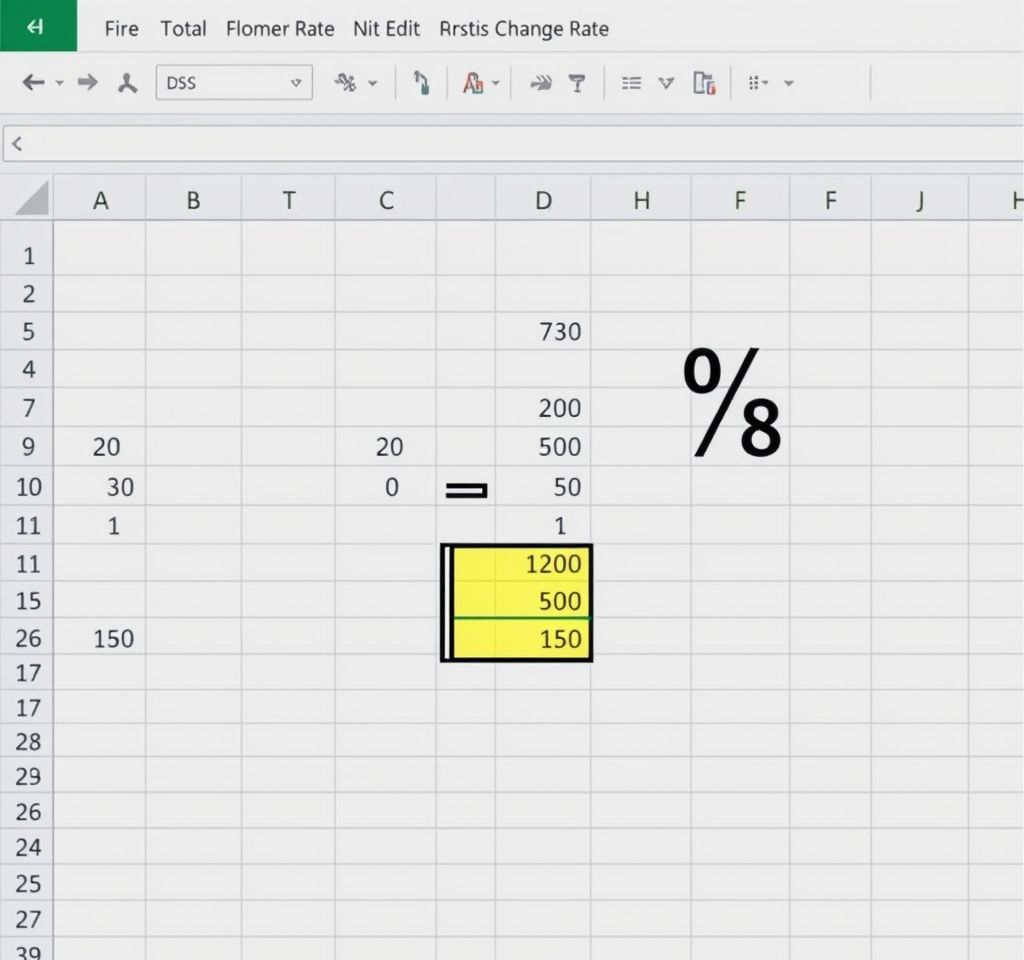Click the green app logo button
1024x960 pixels.
tap(38, 26)
